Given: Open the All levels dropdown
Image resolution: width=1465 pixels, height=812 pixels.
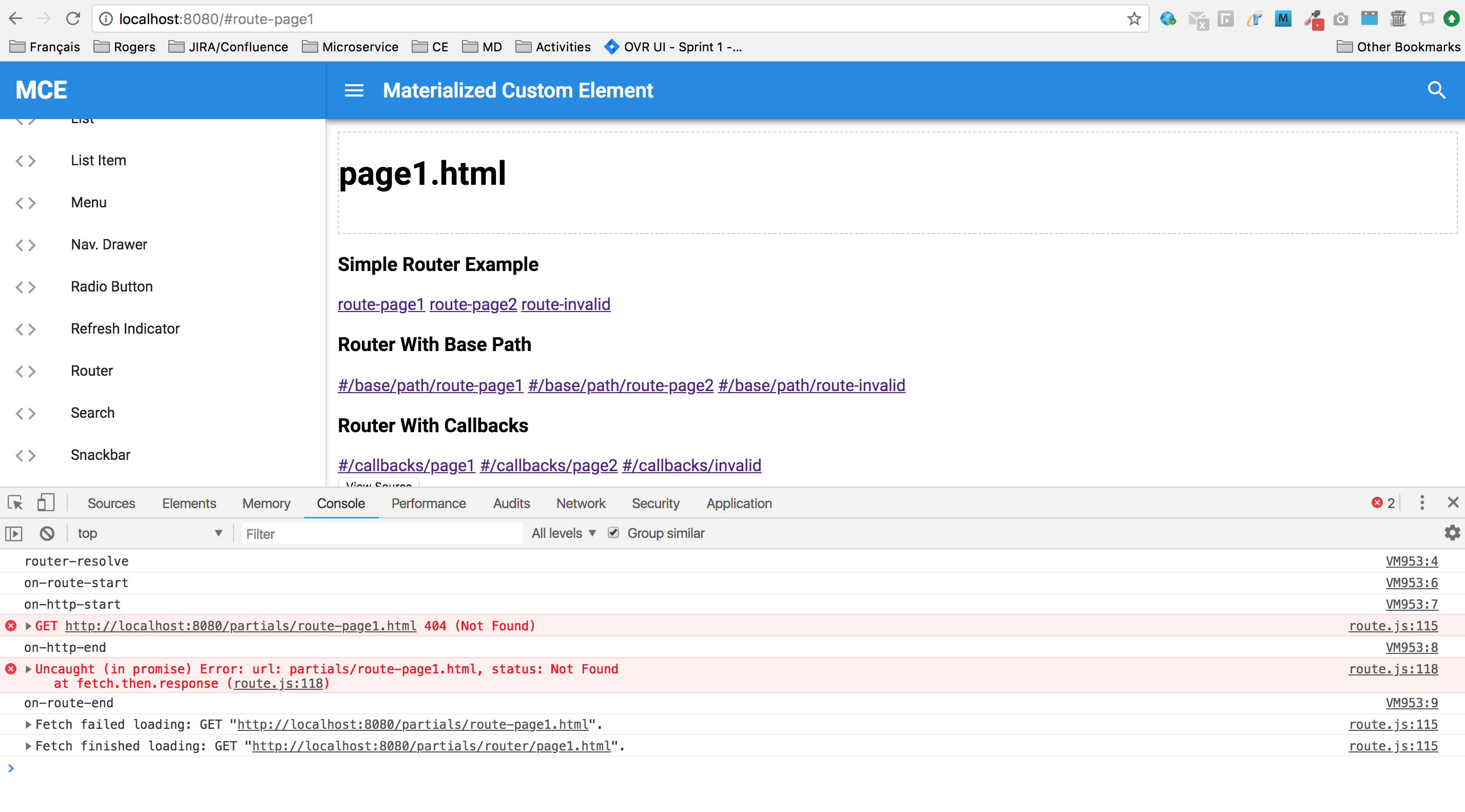Looking at the screenshot, I should [x=563, y=533].
